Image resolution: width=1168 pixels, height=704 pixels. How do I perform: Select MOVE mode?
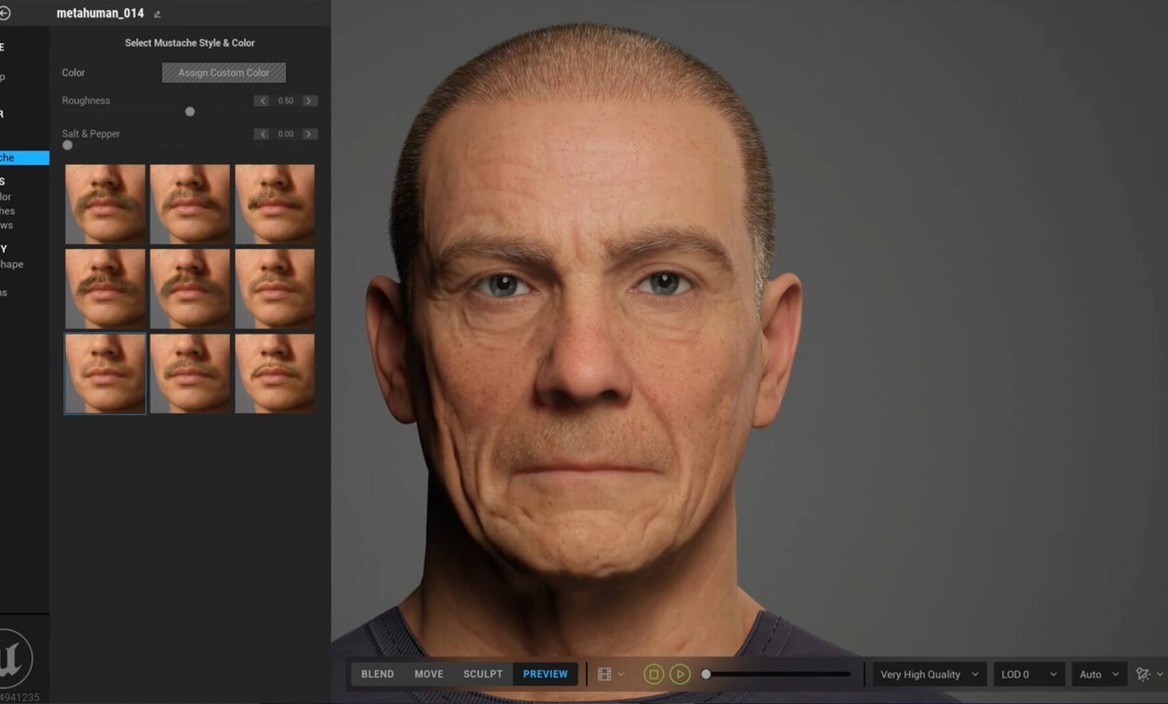pos(429,674)
